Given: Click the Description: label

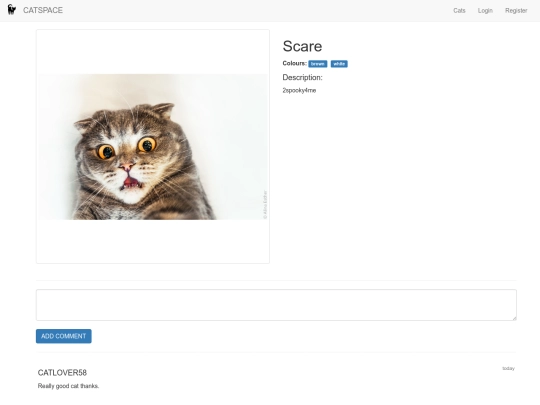Looking at the screenshot, I should coord(302,77).
